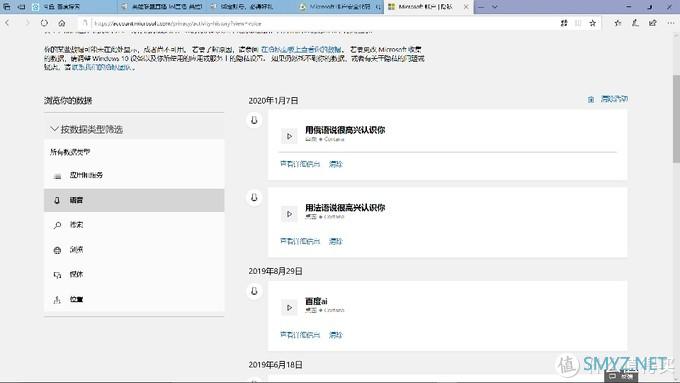Click the magnifier icon of 搜索 filter
The width and height of the screenshot is (680, 383).
click(x=57, y=225)
